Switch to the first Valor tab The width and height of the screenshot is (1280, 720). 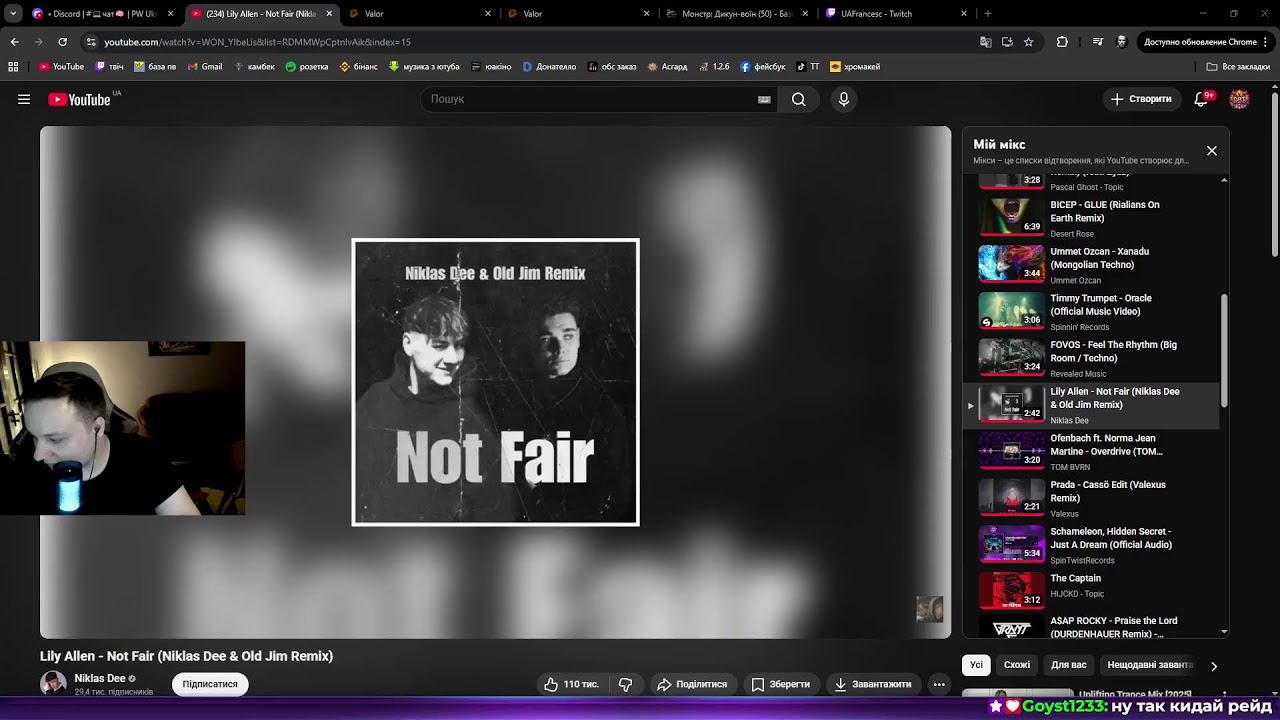[x=419, y=14]
